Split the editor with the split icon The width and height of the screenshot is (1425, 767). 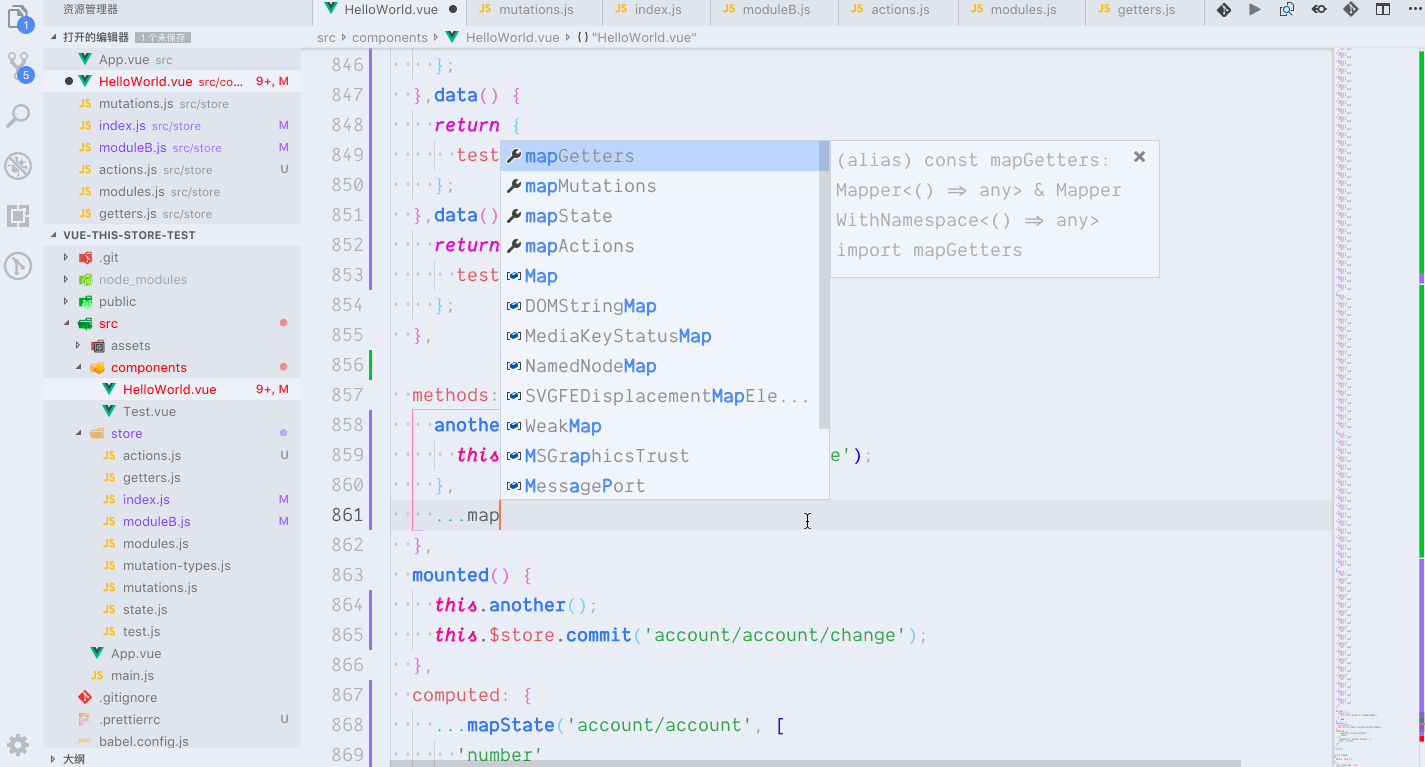(1383, 10)
